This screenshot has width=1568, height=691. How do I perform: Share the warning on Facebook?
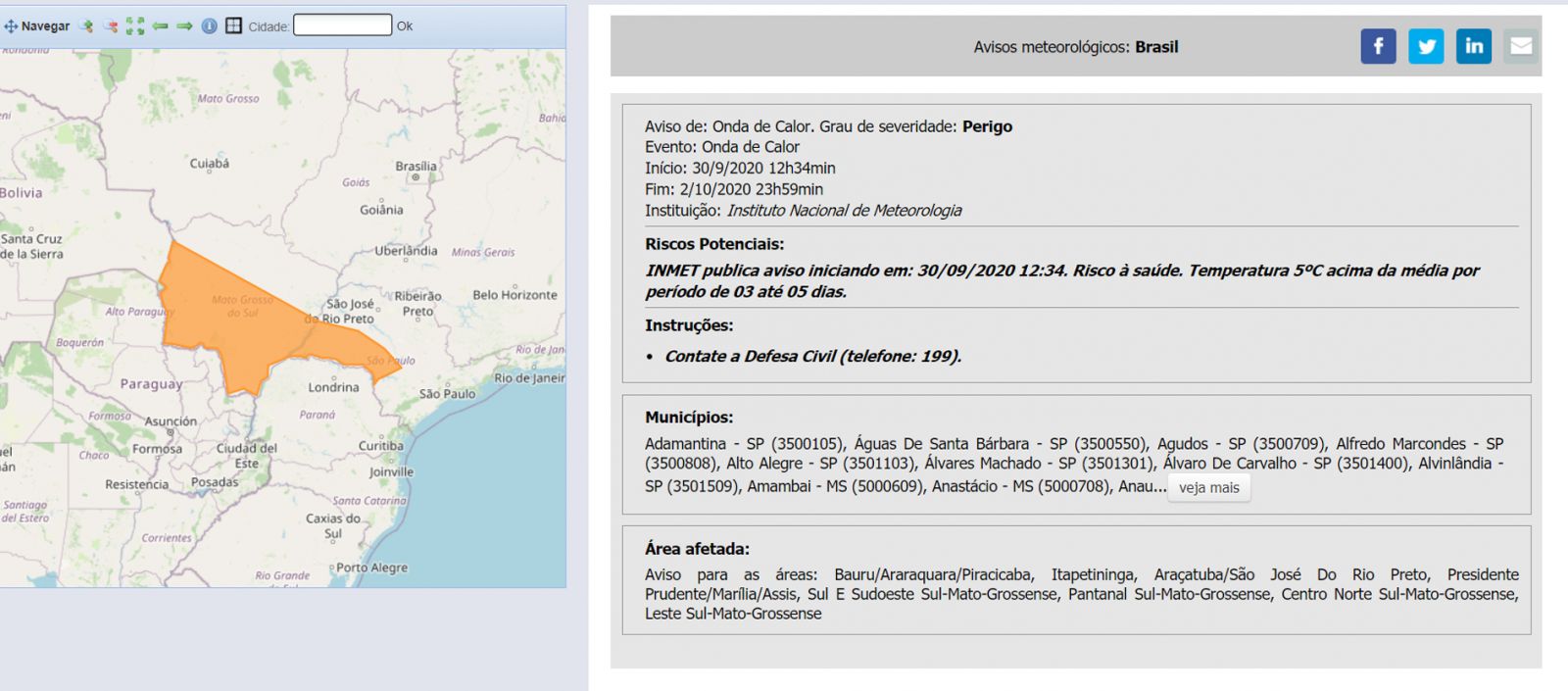[1378, 46]
